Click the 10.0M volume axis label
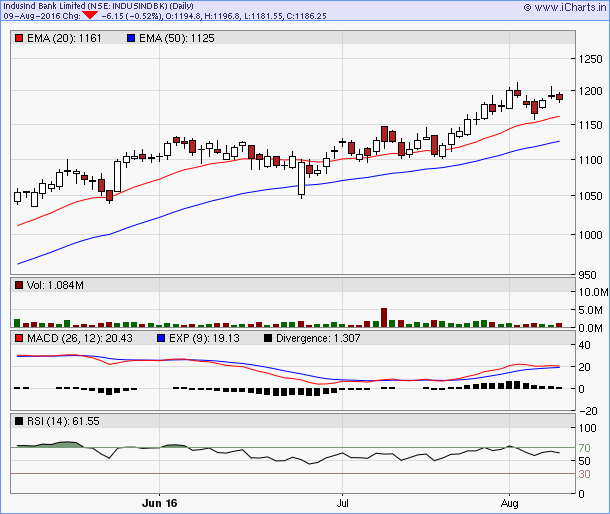The width and height of the screenshot is (610, 514). (593, 292)
